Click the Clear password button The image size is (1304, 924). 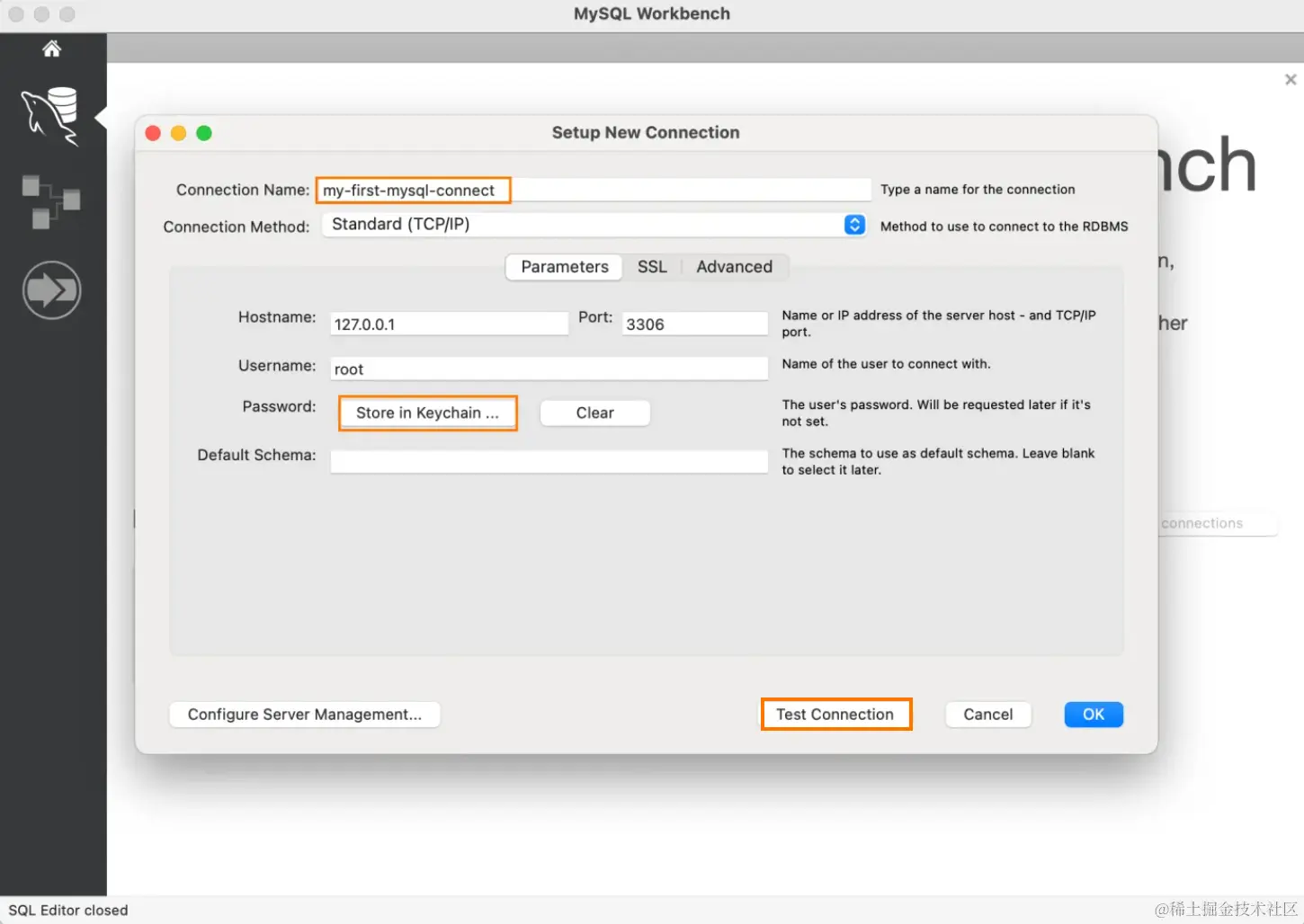[594, 413]
